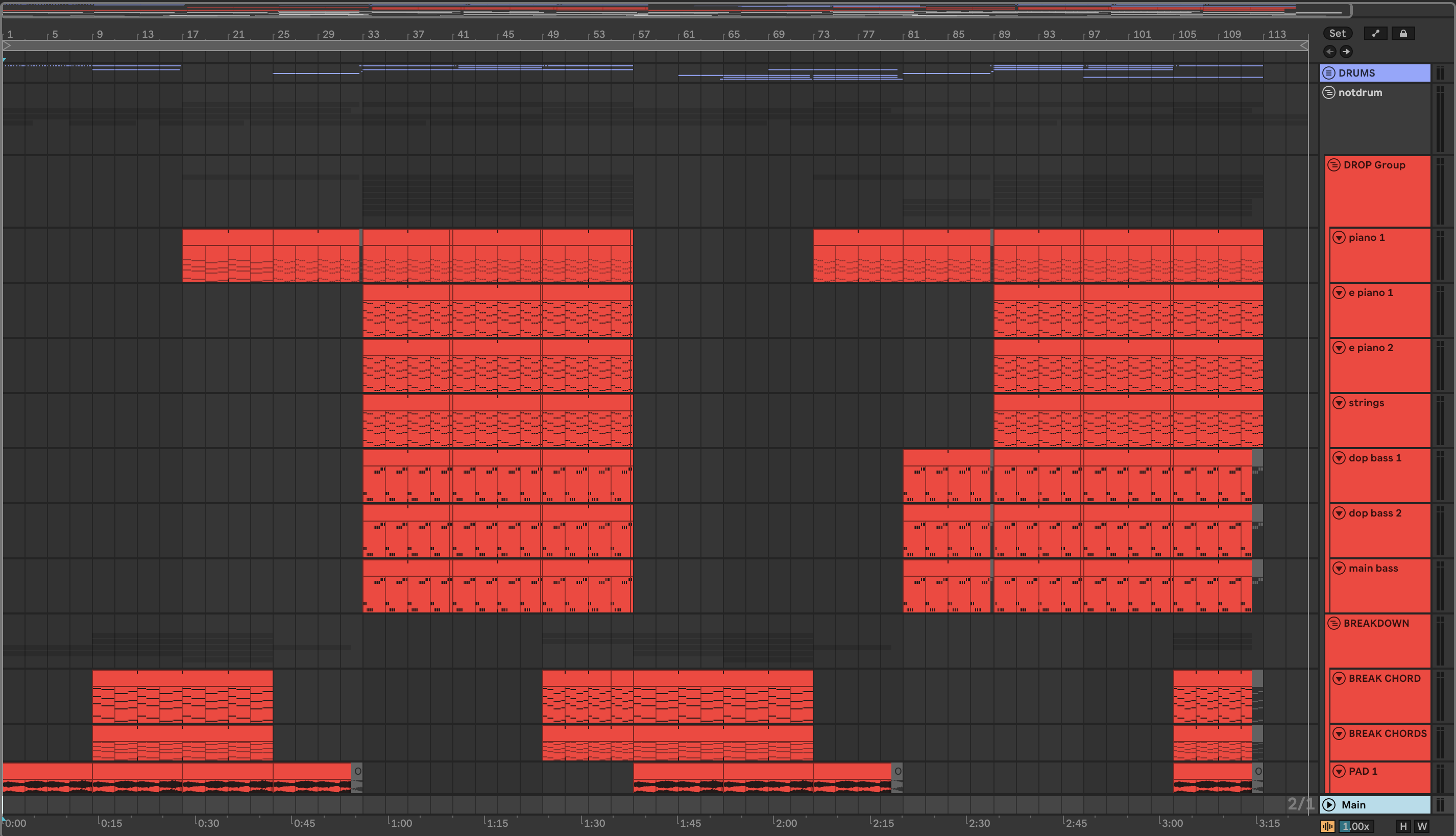1456x836 pixels.
Task: Click fade handle on PAD 1 clip near bar 112
Action: (1258, 771)
